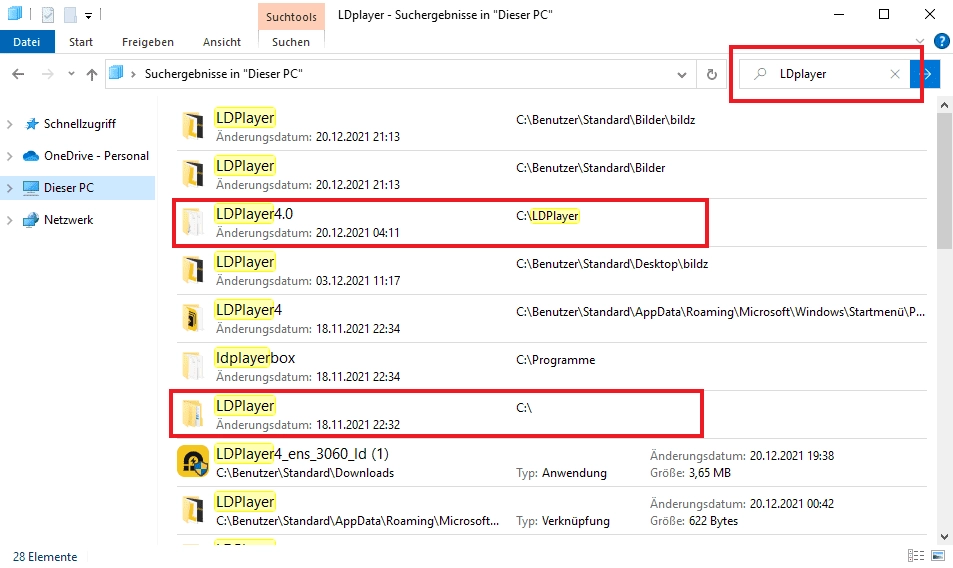This screenshot has height=568, width=953.
Task: Select the Suchen ribbon tab
Action: click(x=291, y=42)
